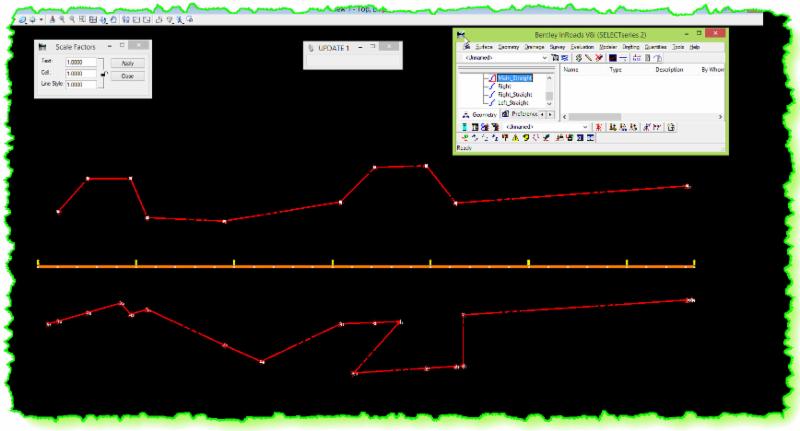Choose the Rotate View tool

(104, 20)
